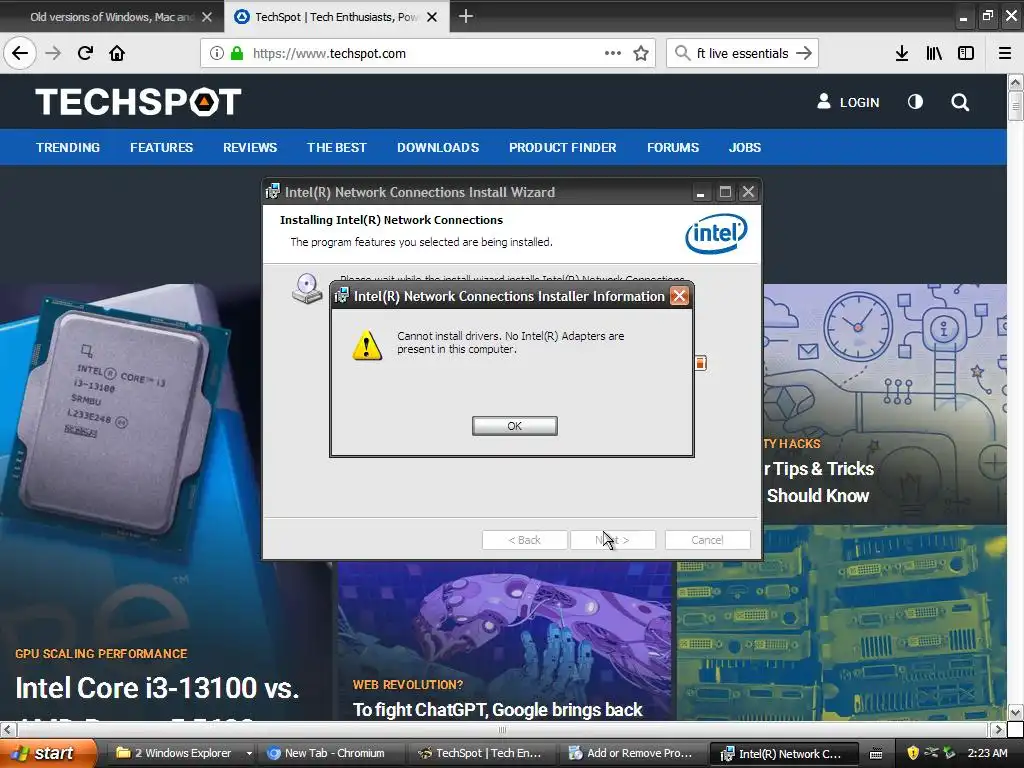Screen dimensions: 1024x768
Task: Open the Tips & Tricks article headline
Action: point(820,482)
